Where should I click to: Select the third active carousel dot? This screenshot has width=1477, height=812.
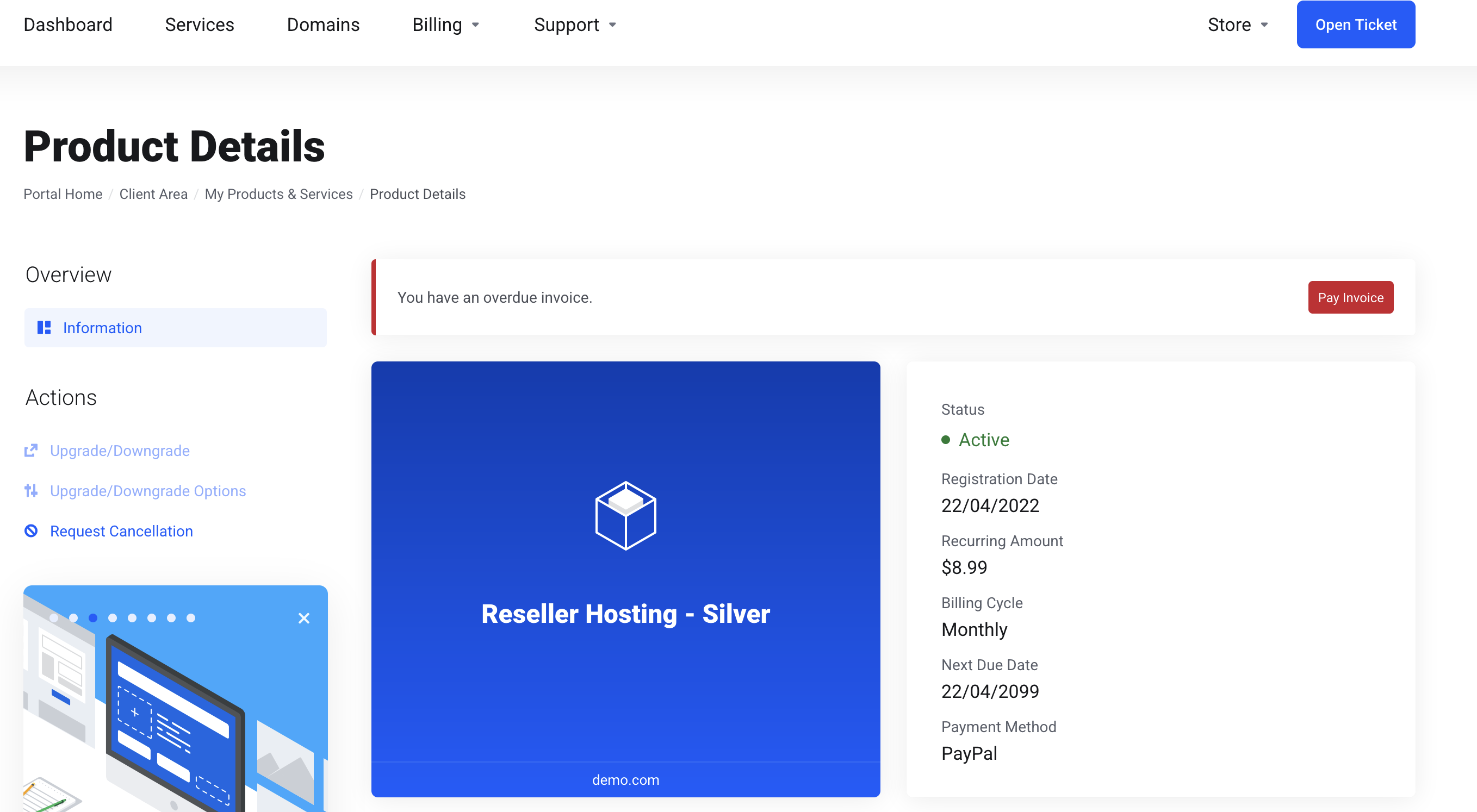pyautogui.click(x=93, y=618)
